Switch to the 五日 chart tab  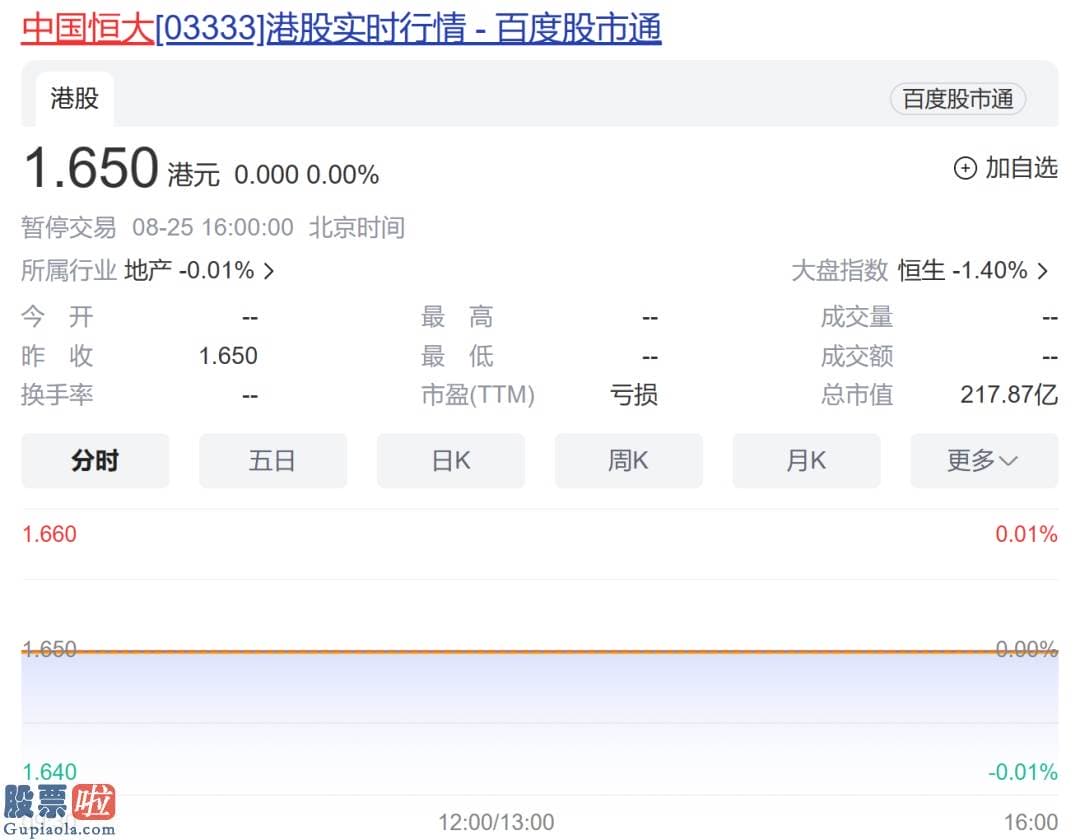273,461
